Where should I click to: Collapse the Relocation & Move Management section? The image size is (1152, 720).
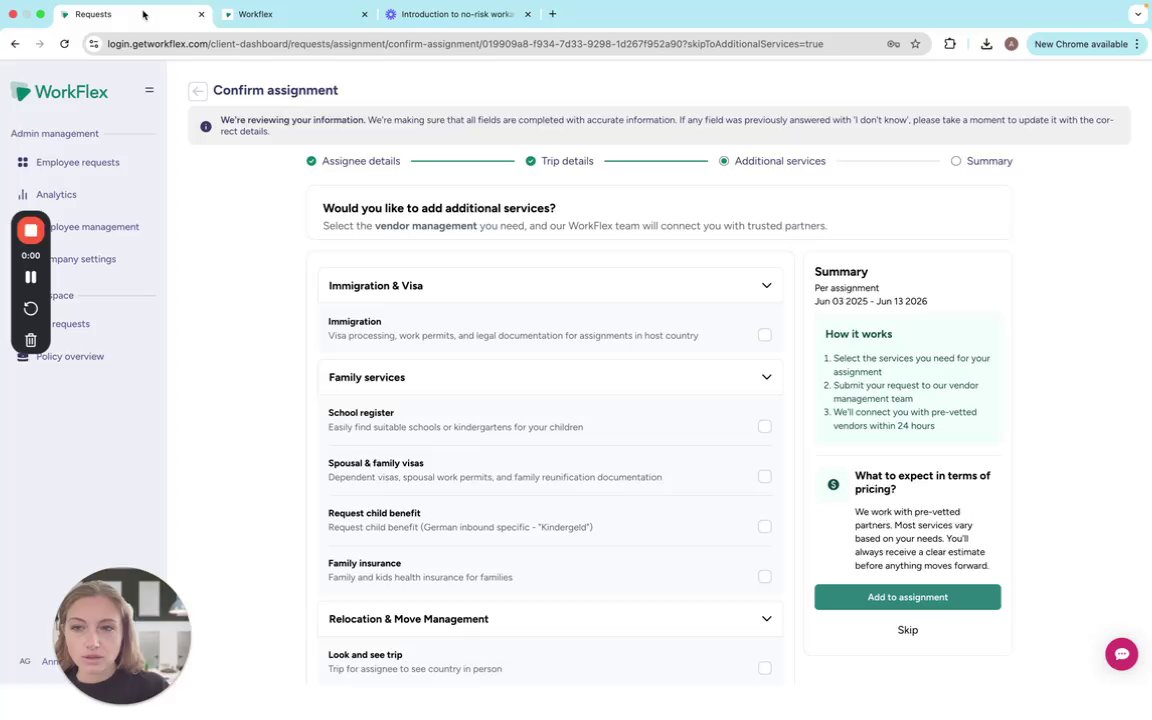point(766,619)
